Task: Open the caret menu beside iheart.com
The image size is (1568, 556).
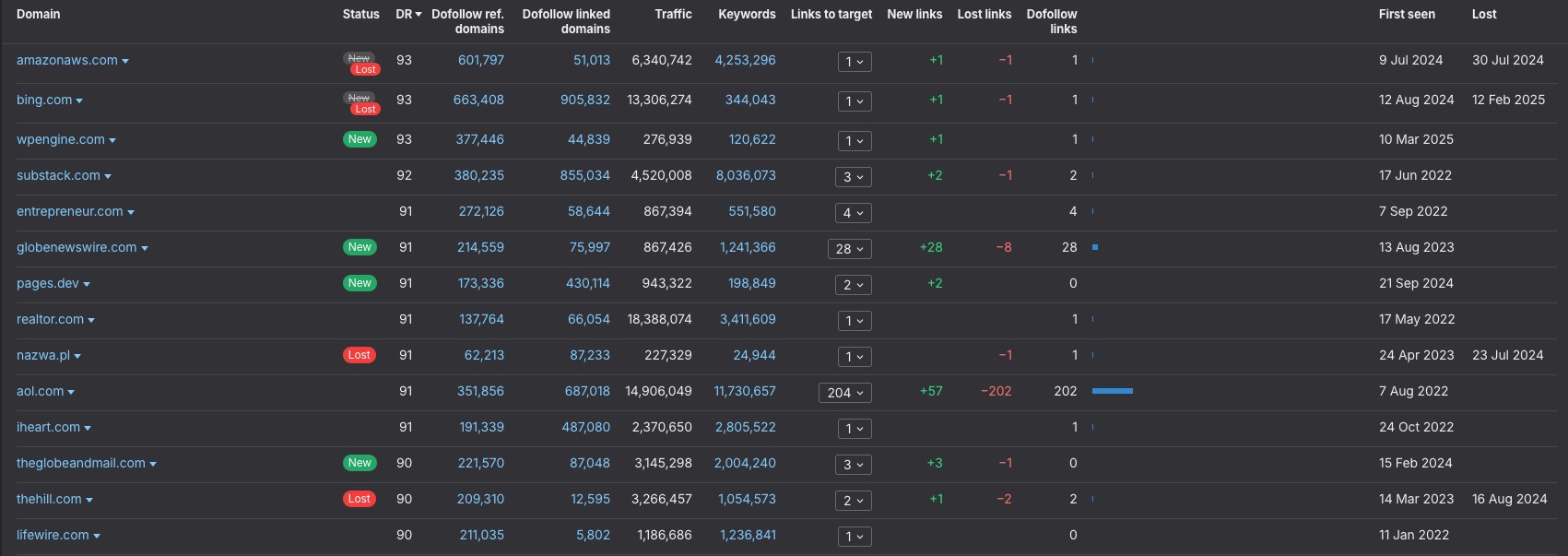Action: (88, 428)
